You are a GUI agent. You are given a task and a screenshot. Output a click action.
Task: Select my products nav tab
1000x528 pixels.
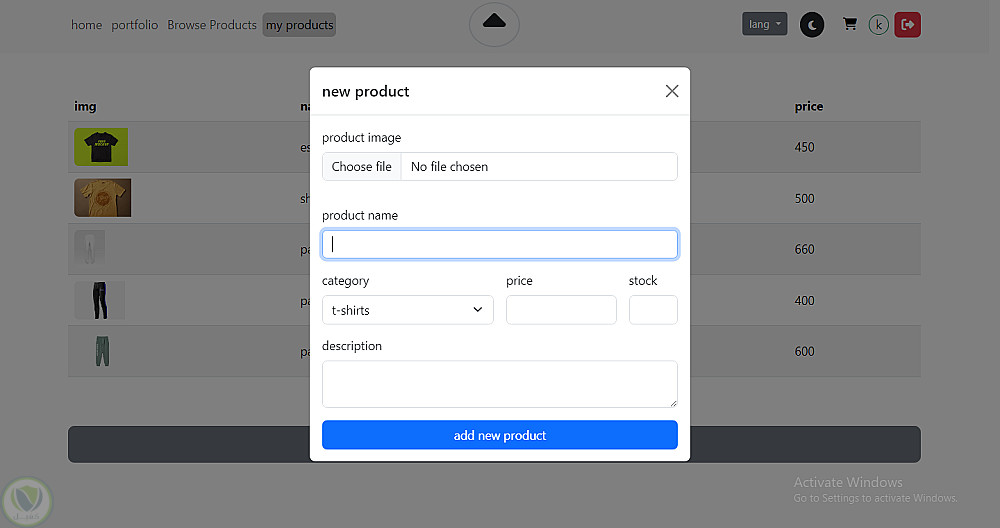[299, 25]
